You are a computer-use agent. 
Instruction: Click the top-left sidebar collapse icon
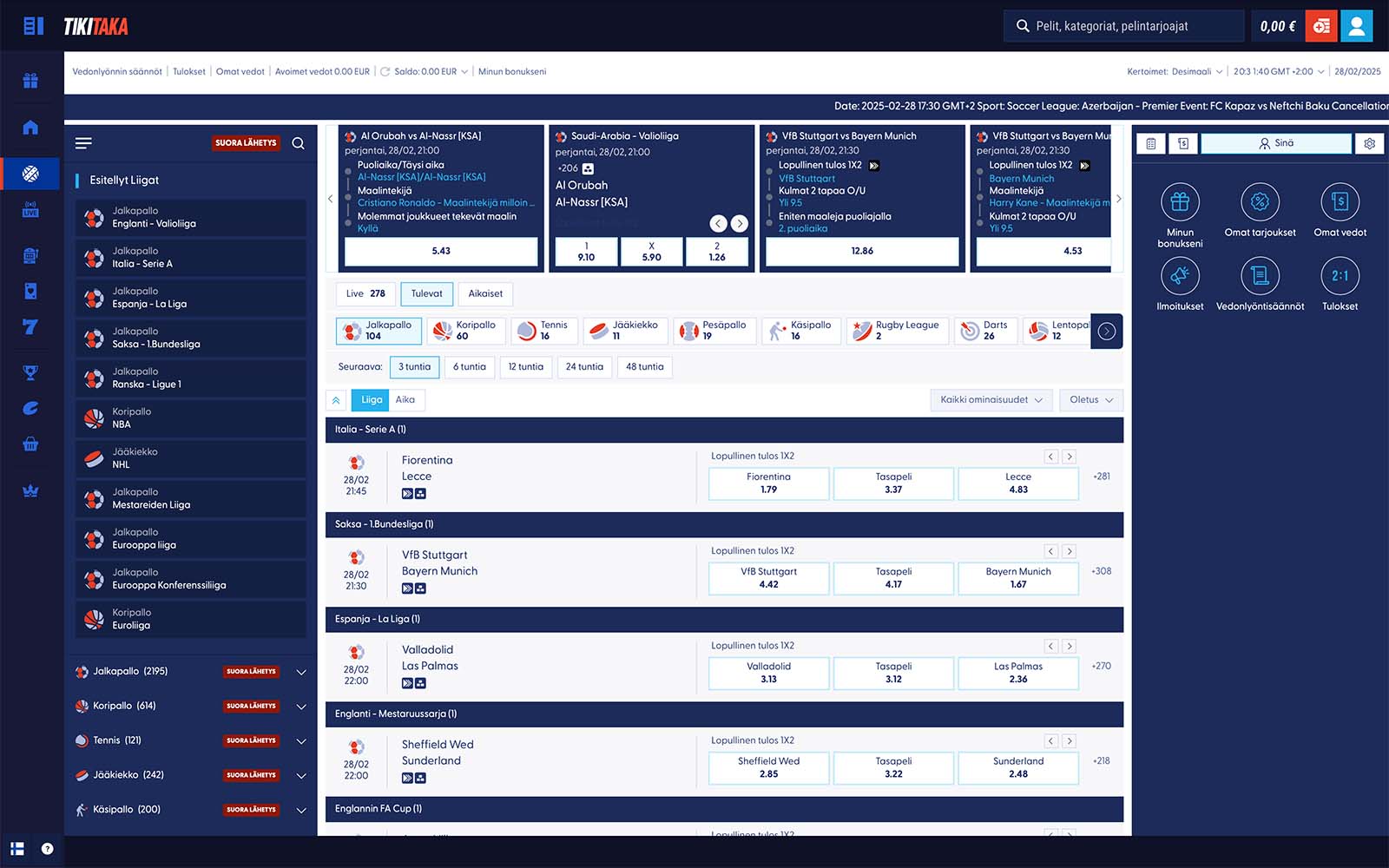[x=33, y=26]
